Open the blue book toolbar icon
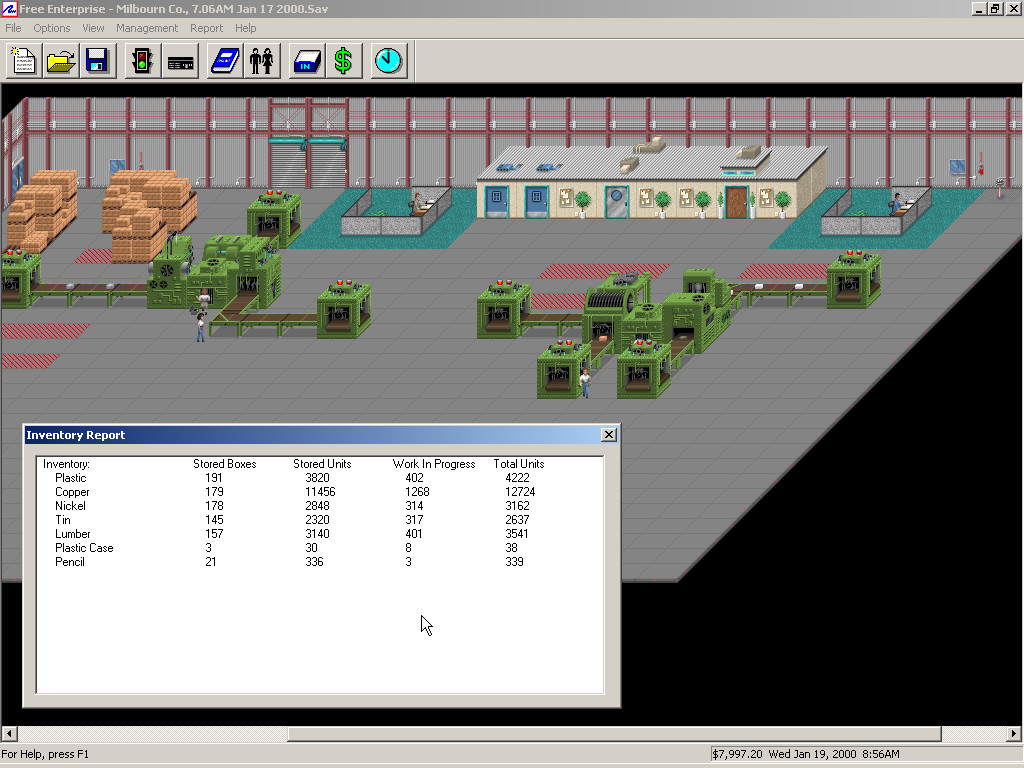The width and height of the screenshot is (1024, 768). (225, 61)
